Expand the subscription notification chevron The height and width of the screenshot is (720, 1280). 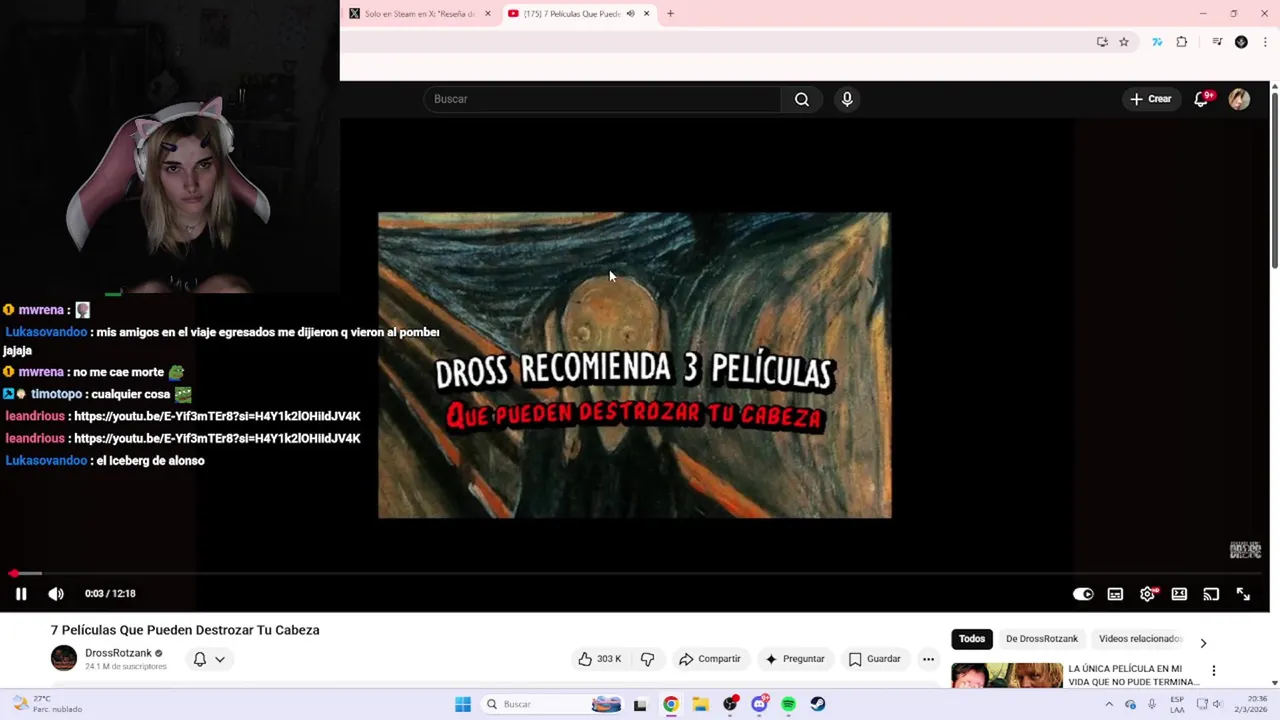[x=220, y=659]
